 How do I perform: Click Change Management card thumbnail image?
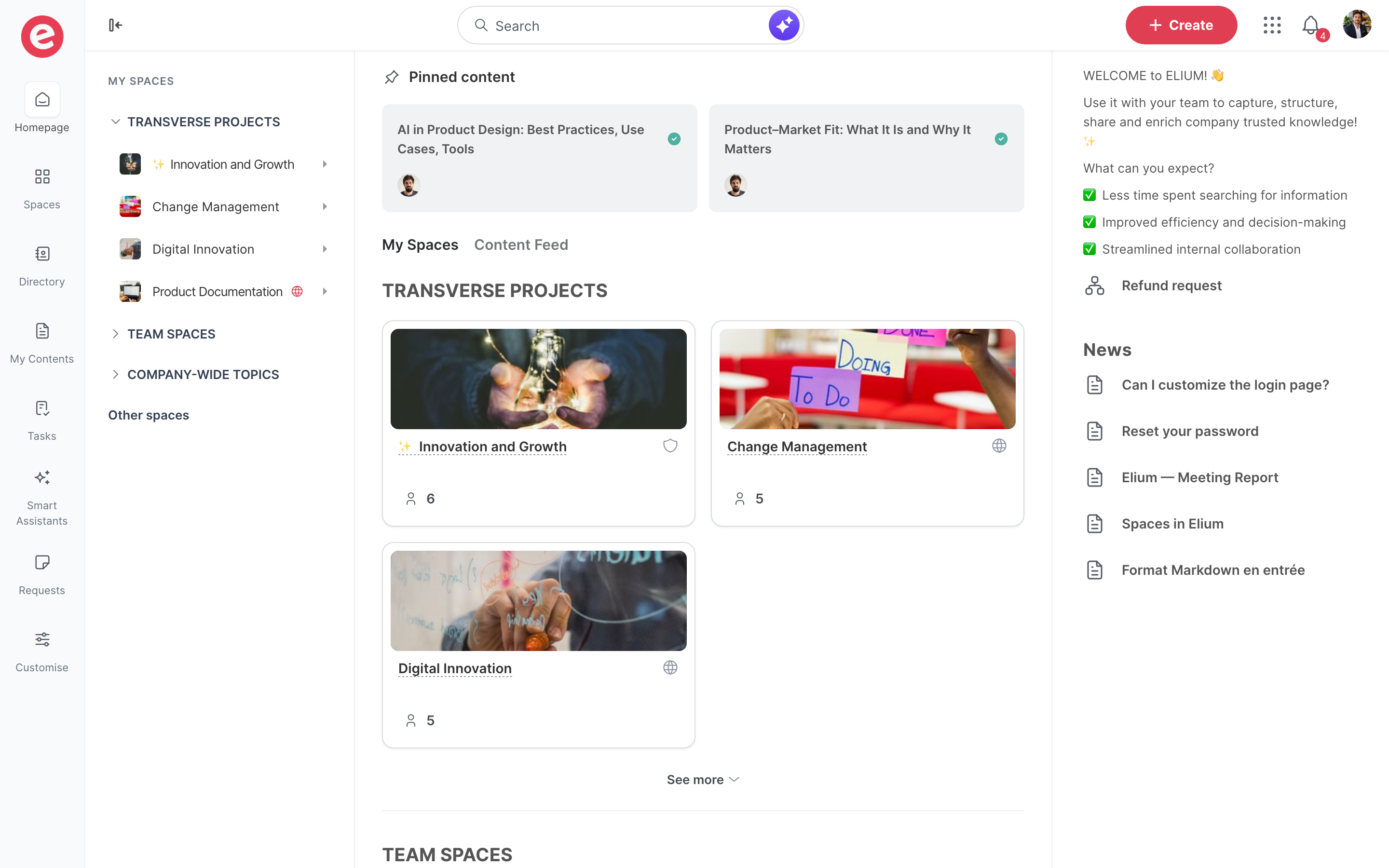867,379
